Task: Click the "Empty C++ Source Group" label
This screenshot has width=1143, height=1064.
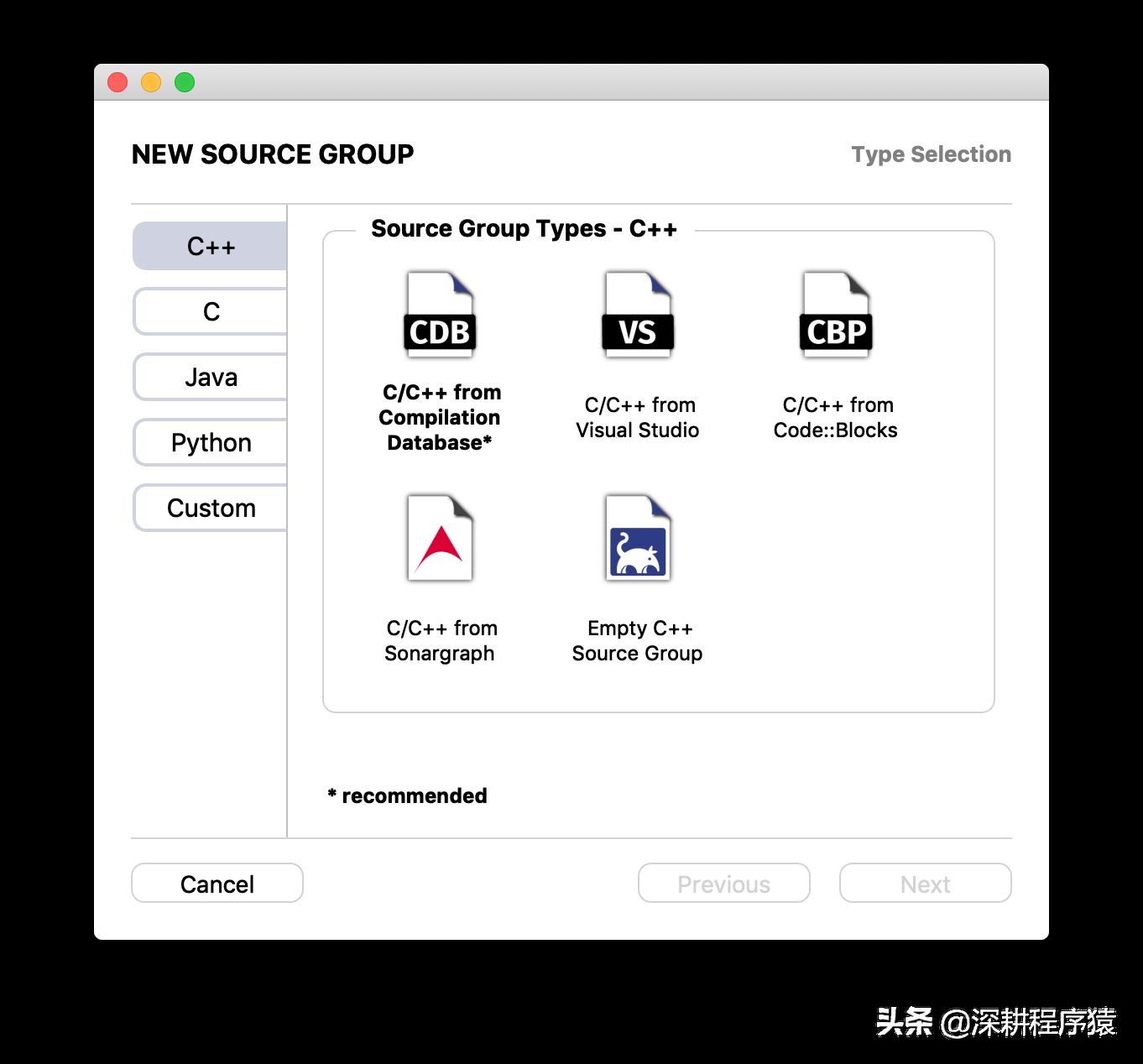Action: 638,640
